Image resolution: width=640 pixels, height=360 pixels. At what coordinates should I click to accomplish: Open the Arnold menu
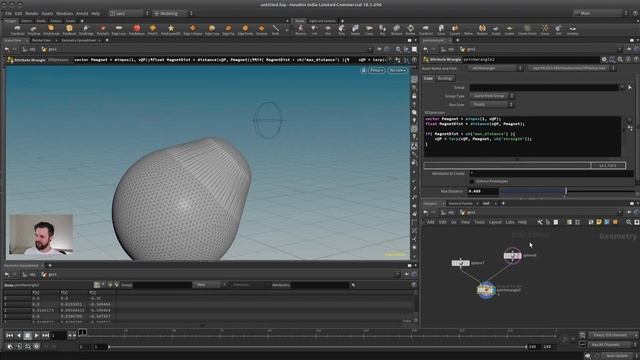tap(82, 13)
